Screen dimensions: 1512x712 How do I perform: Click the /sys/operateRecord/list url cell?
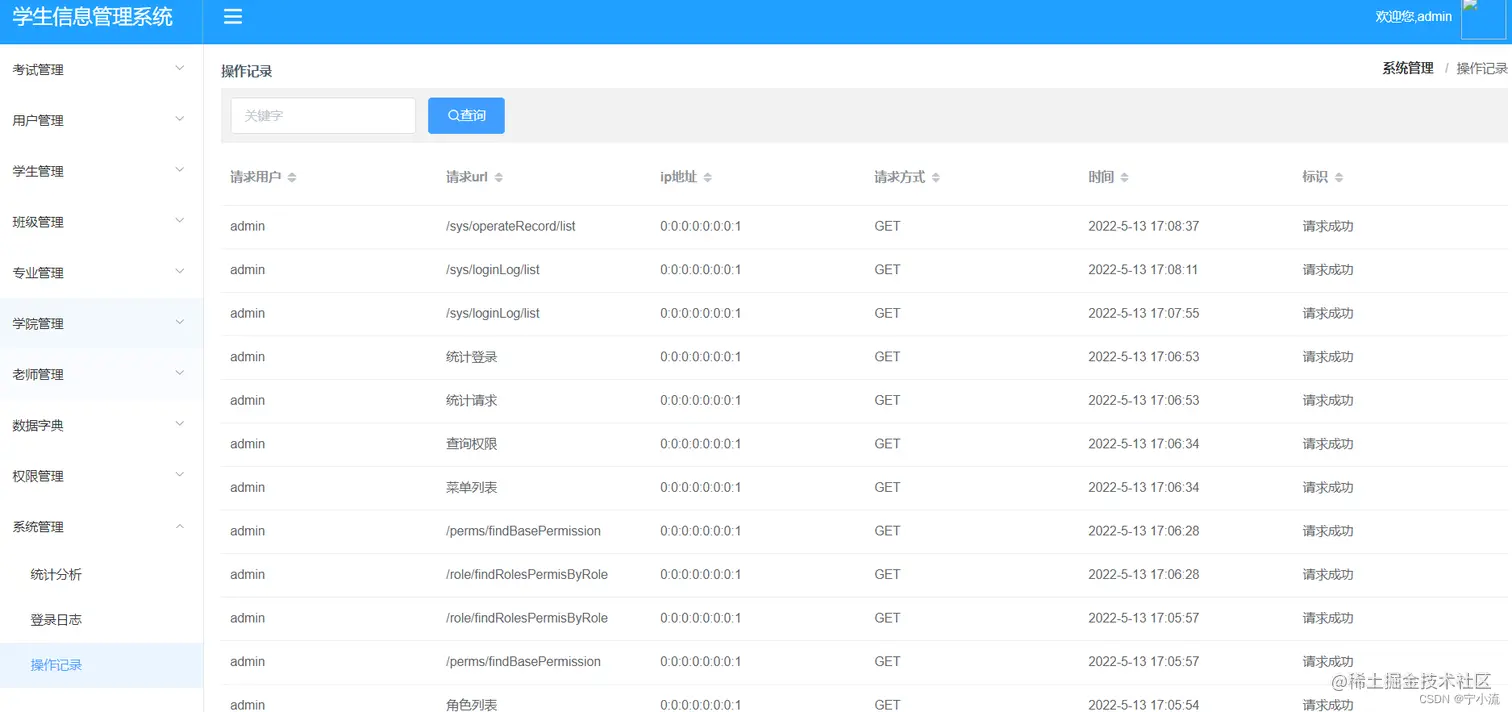pyautogui.click(x=511, y=226)
